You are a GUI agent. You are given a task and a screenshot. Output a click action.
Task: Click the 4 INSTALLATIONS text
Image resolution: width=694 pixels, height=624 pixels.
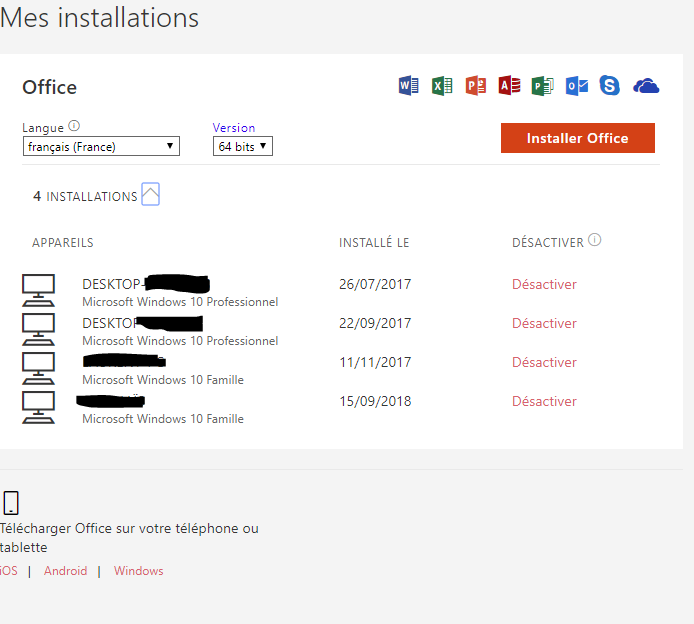[x=85, y=196]
